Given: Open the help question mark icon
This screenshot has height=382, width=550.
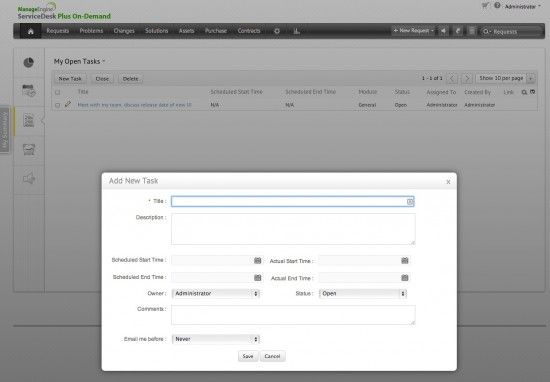Looking at the screenshot, I should [497, 5].
